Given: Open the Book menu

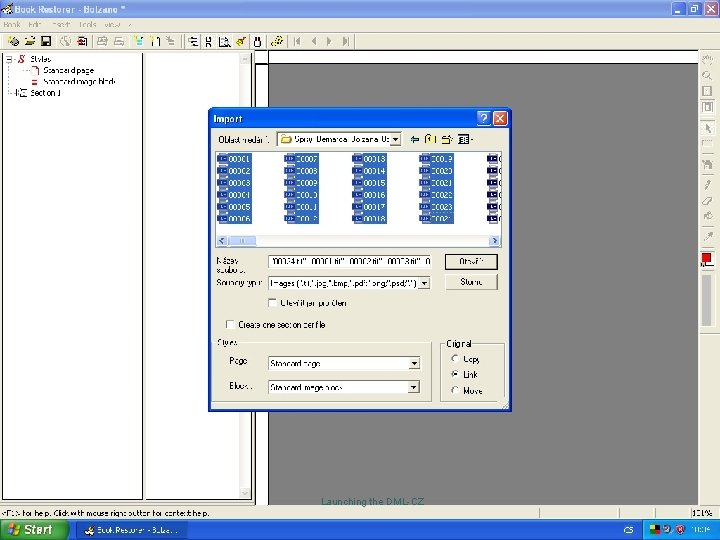Looking at the screenshot, I should [x=12, y=24].
